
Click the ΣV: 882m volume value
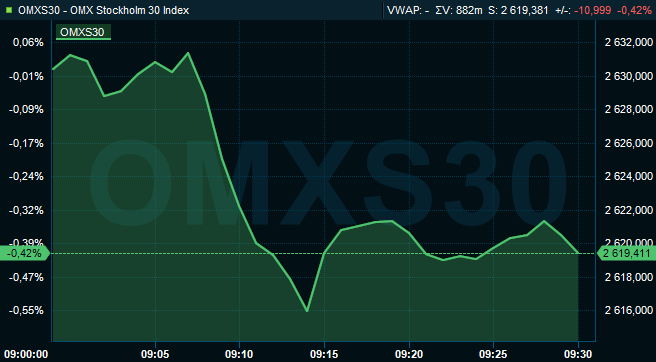460,10
